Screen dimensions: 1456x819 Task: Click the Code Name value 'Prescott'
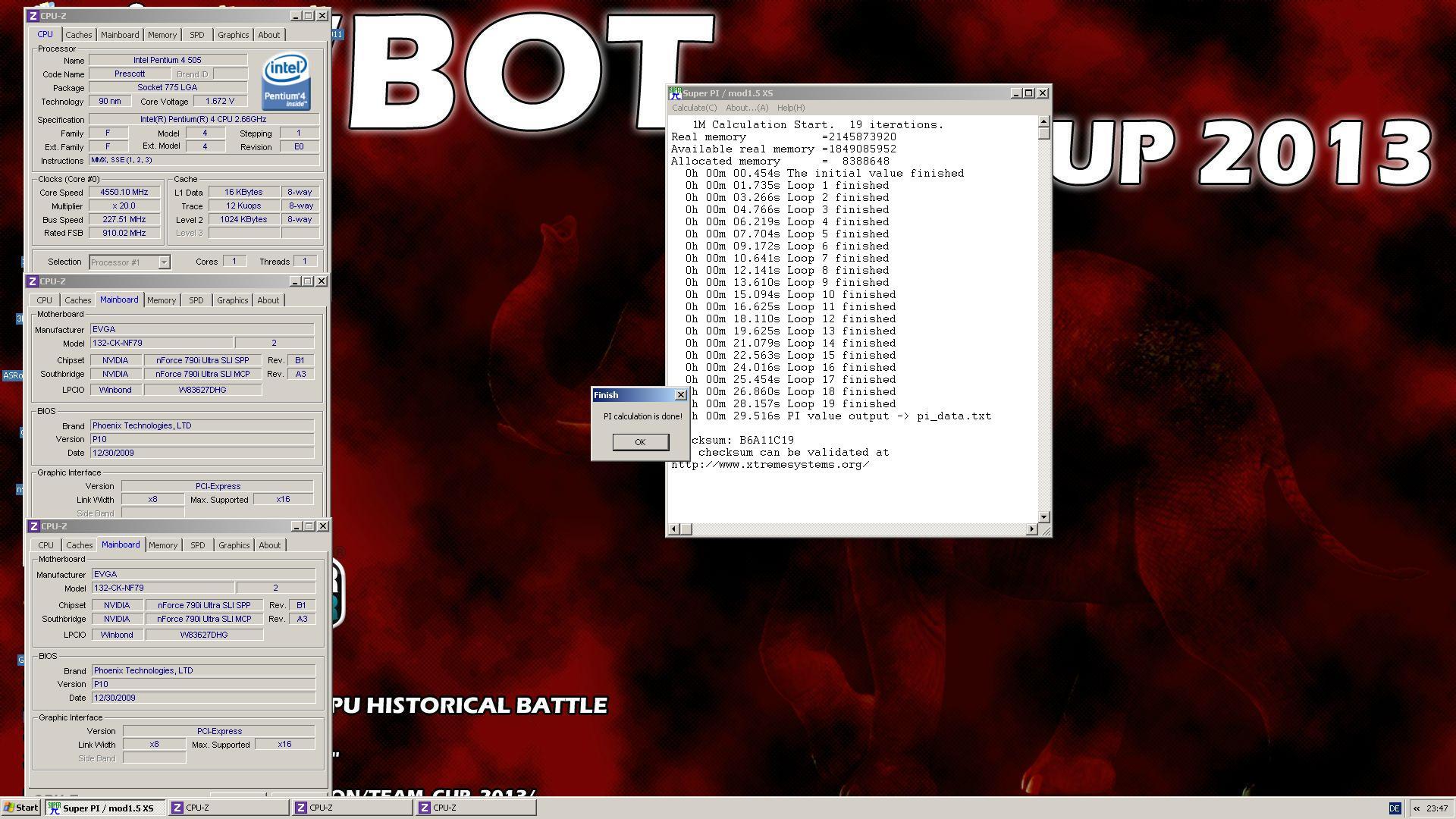130,74
